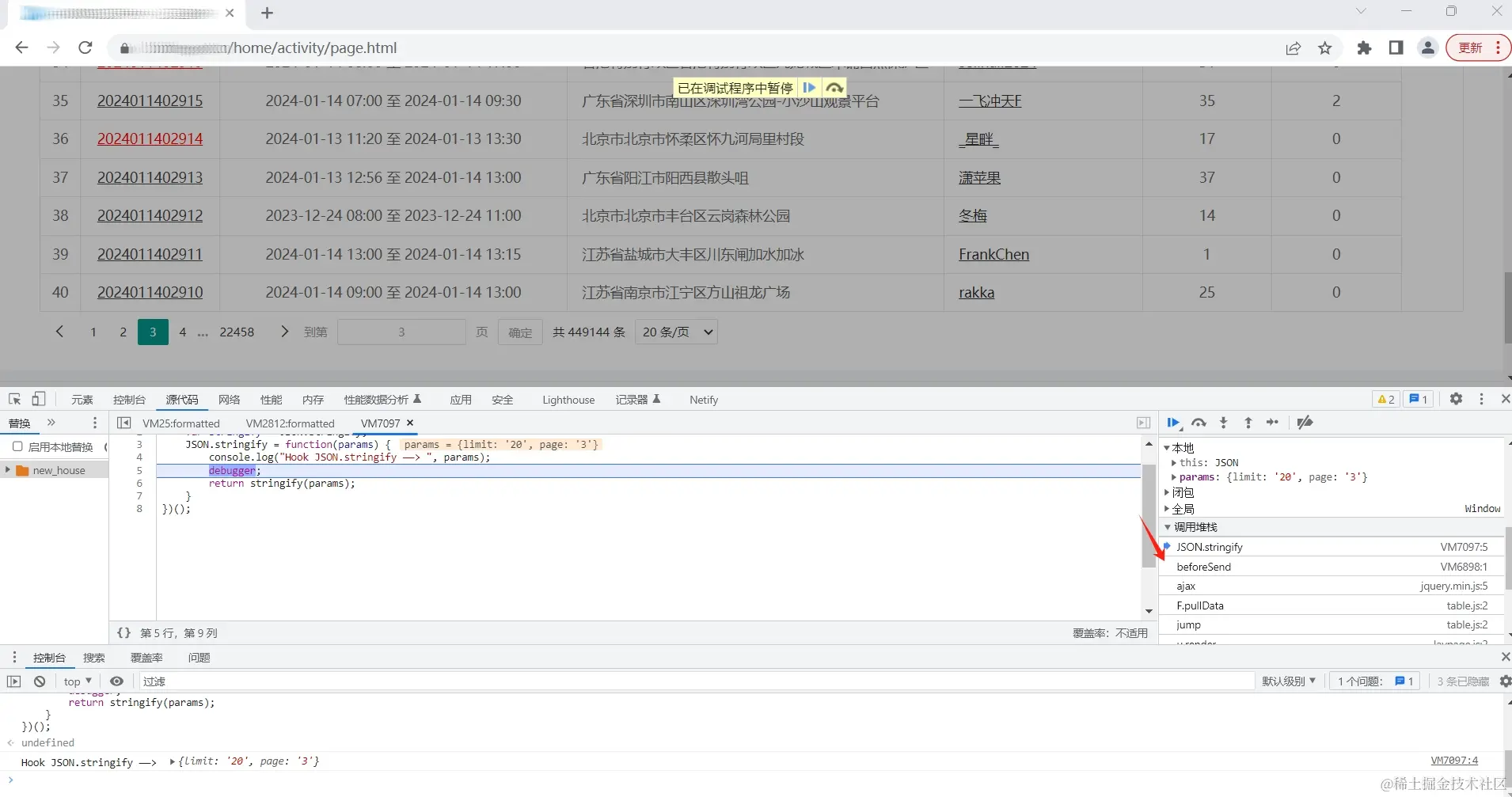Switch to the 网络 Network tab
The height and width of the screenshot is (797, 1512).
(229, 400)
